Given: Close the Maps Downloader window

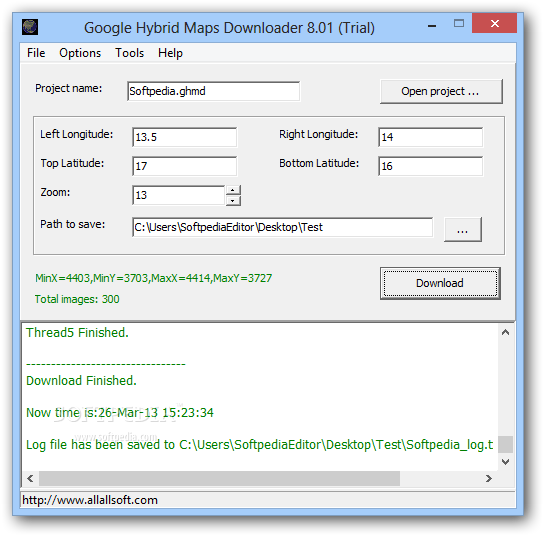Looking at the screenshot, I should [x=494, y=23].
